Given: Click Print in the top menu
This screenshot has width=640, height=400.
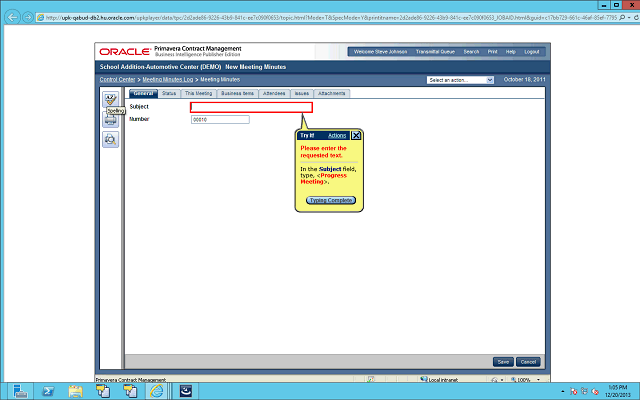Looking at the screenshot, I should tap(492, 52).
